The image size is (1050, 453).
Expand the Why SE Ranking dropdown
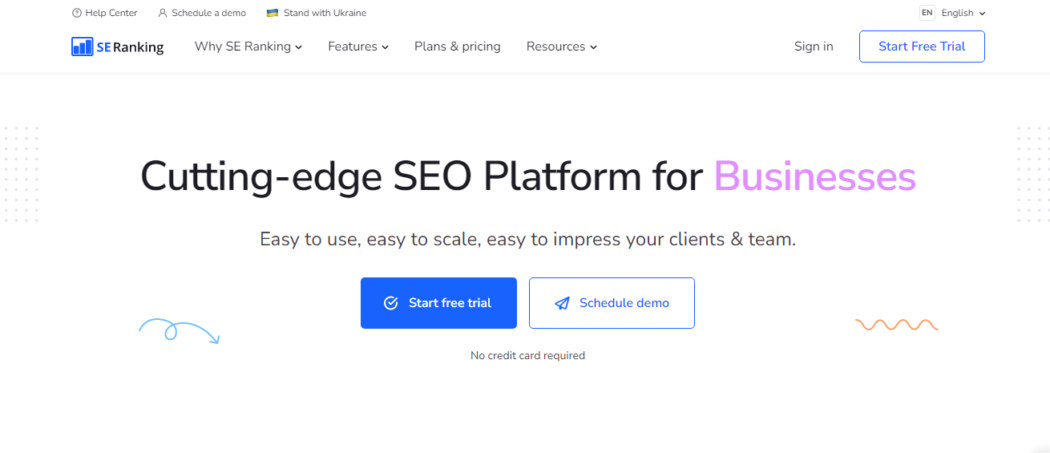click(248, 46)
